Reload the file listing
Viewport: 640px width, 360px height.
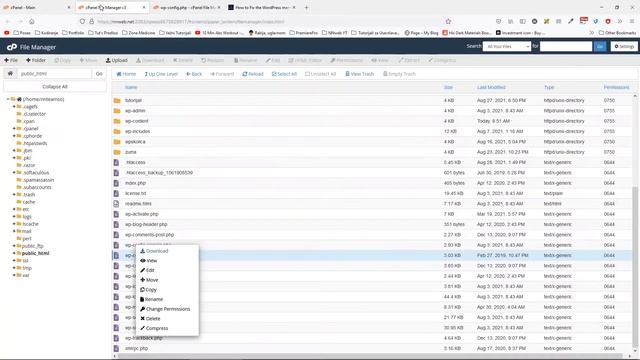click(253, 74)
